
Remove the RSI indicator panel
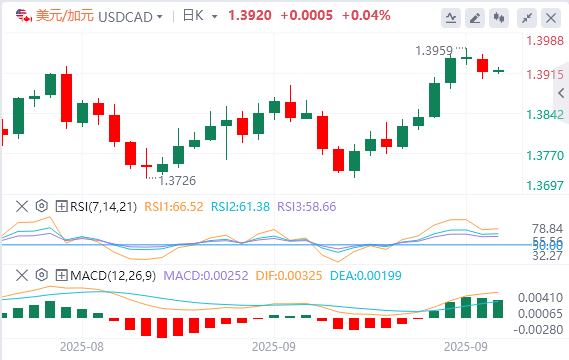click(22, 206)
